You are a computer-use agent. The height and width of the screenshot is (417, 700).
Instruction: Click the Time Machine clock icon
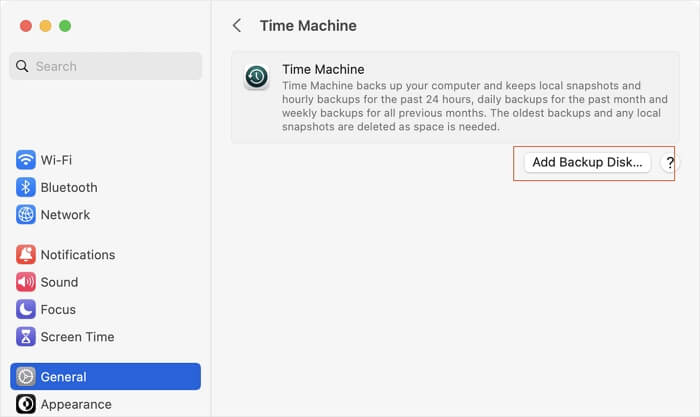click(257, 78)
